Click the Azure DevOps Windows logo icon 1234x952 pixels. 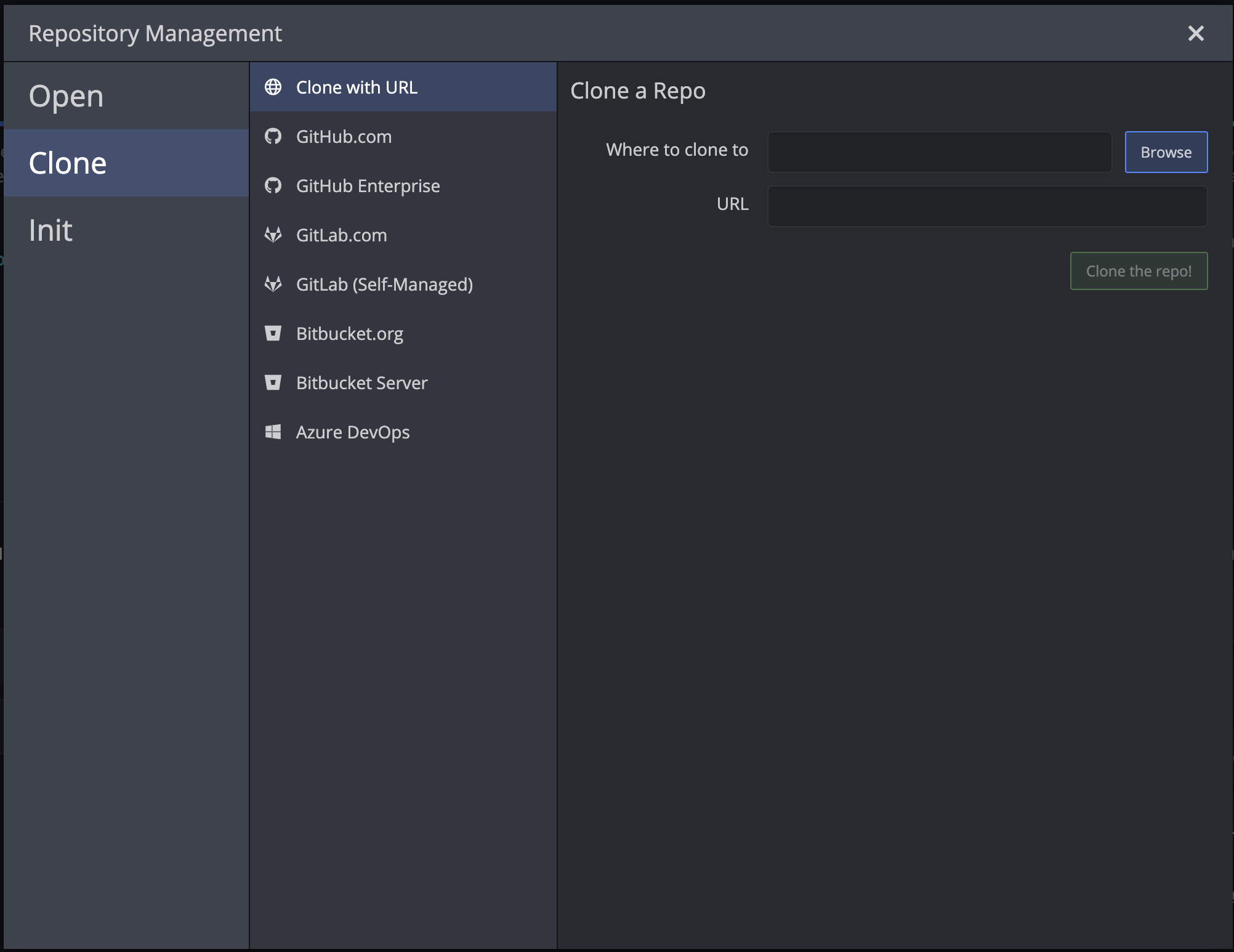click(x=273, y=432)
